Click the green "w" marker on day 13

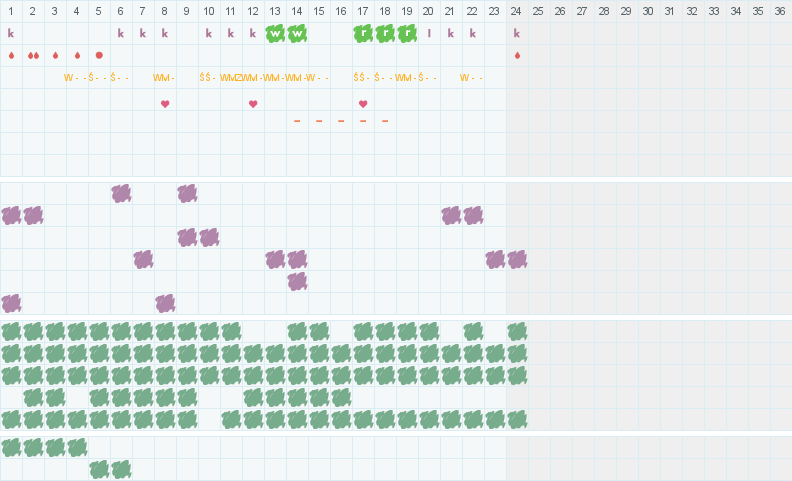click(275, 33)
